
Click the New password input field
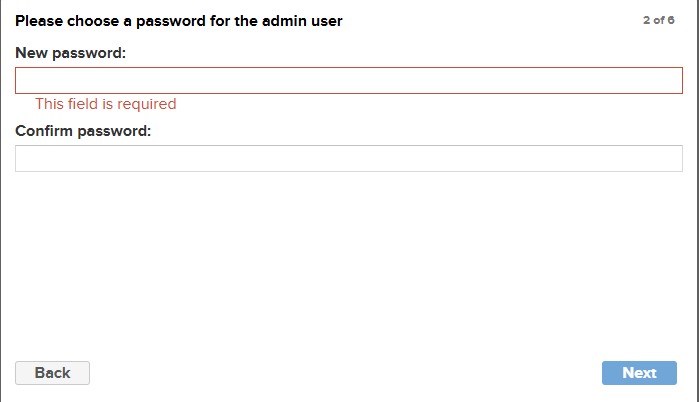348,81
